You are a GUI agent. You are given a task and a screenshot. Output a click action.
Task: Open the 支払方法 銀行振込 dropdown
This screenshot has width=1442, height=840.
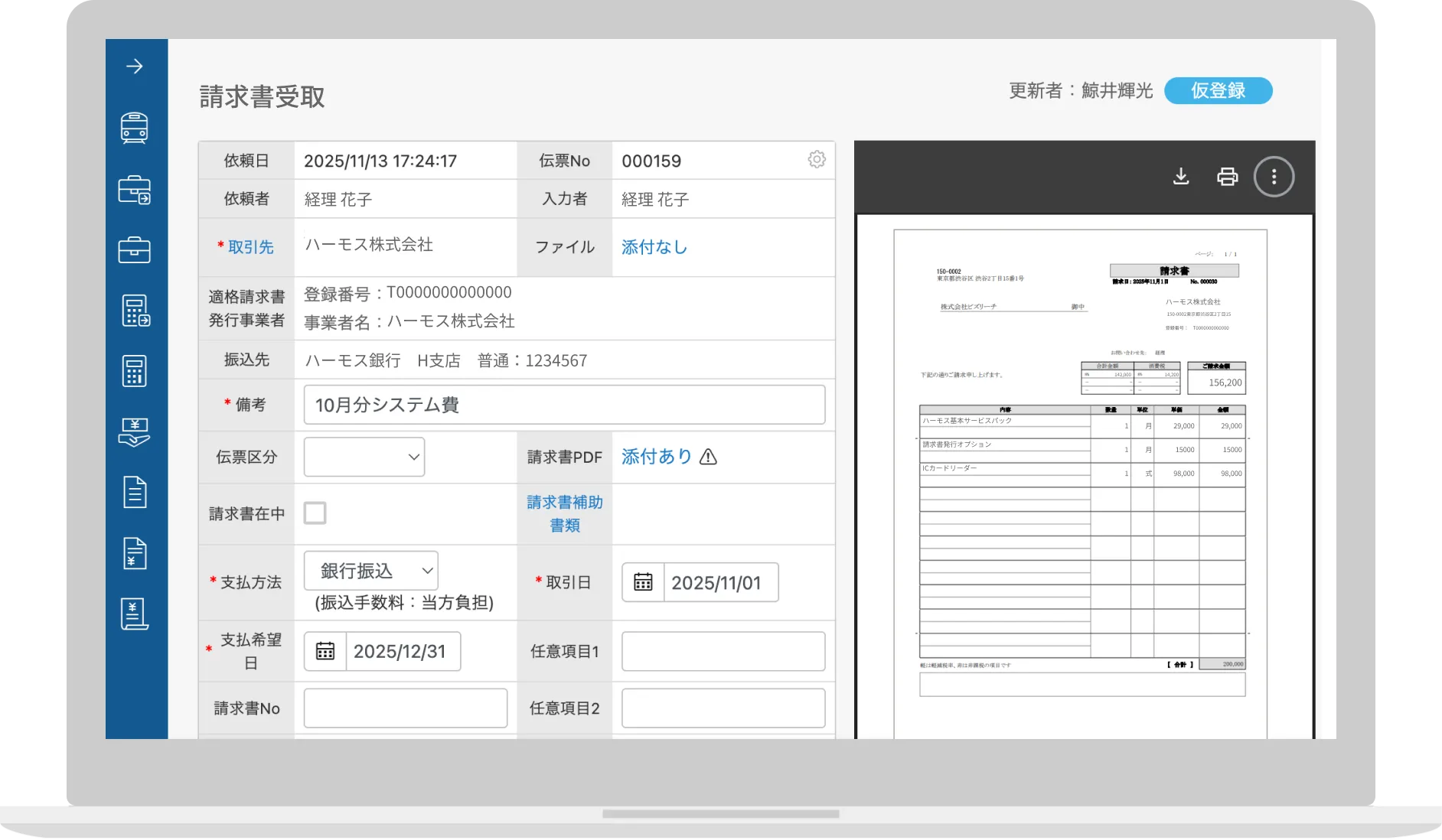pos(371,571)
